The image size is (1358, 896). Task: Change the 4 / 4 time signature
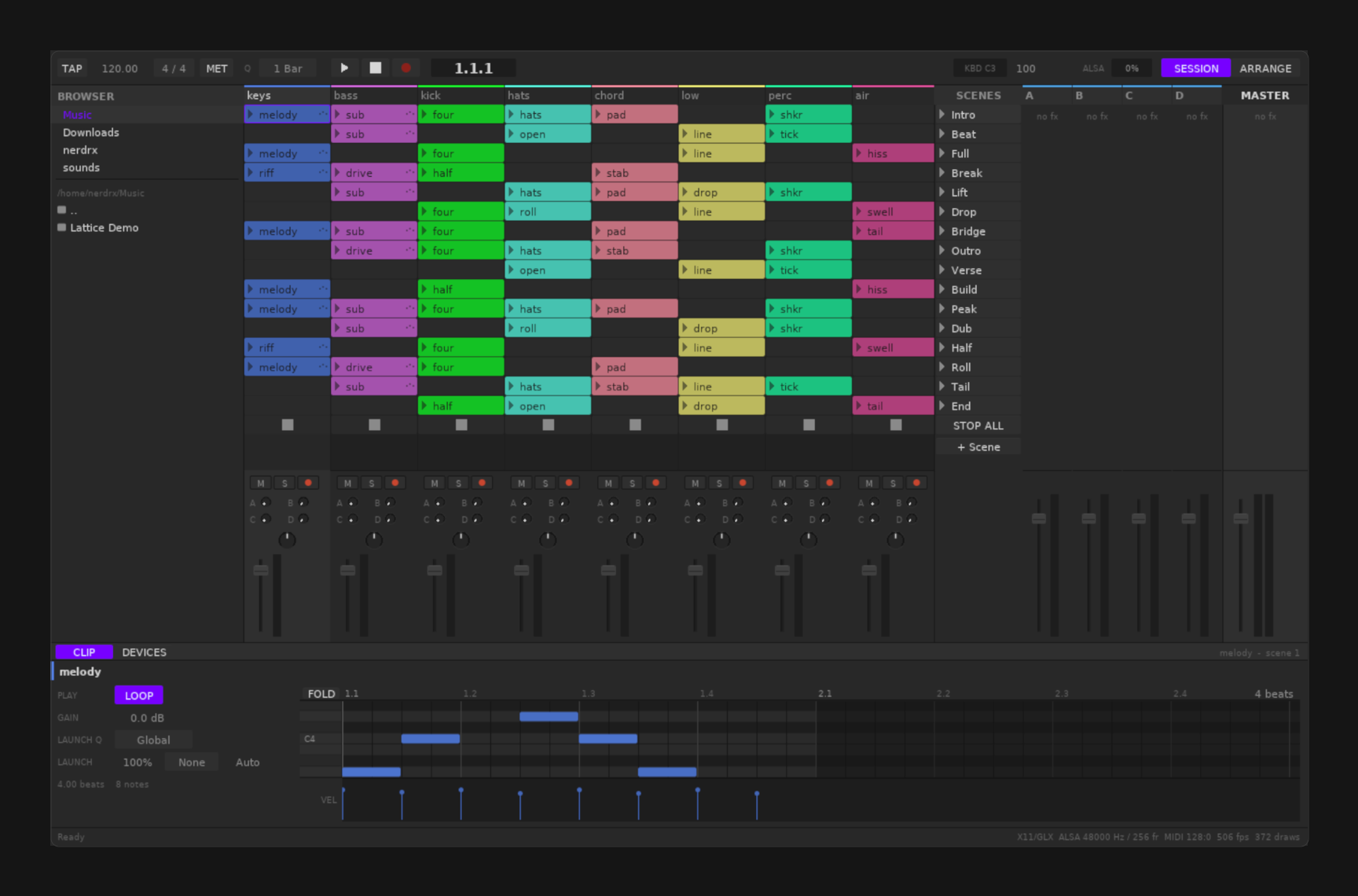click(174, 68)
